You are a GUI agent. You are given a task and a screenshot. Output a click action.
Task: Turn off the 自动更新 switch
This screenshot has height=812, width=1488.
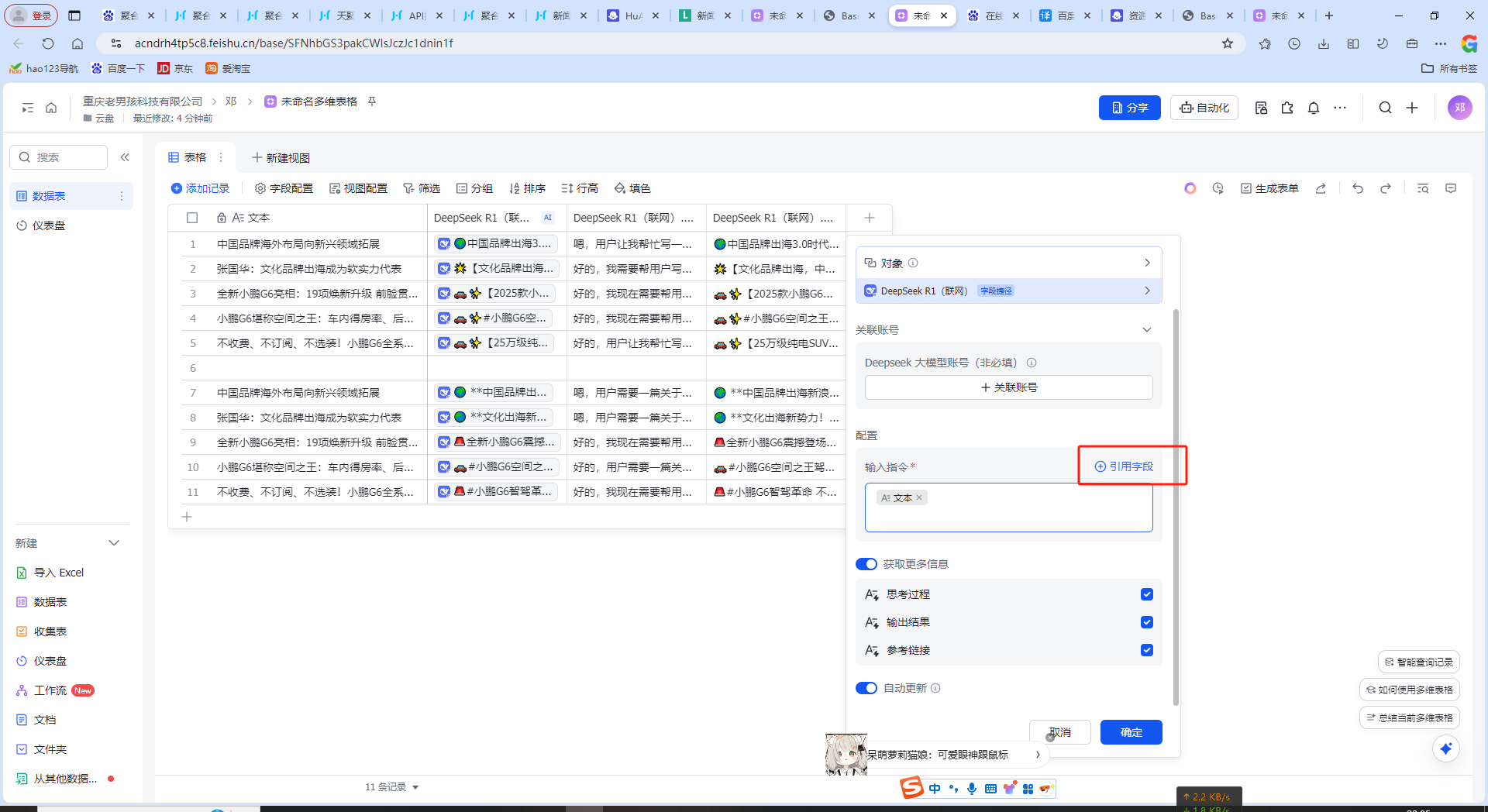point(866,688)
